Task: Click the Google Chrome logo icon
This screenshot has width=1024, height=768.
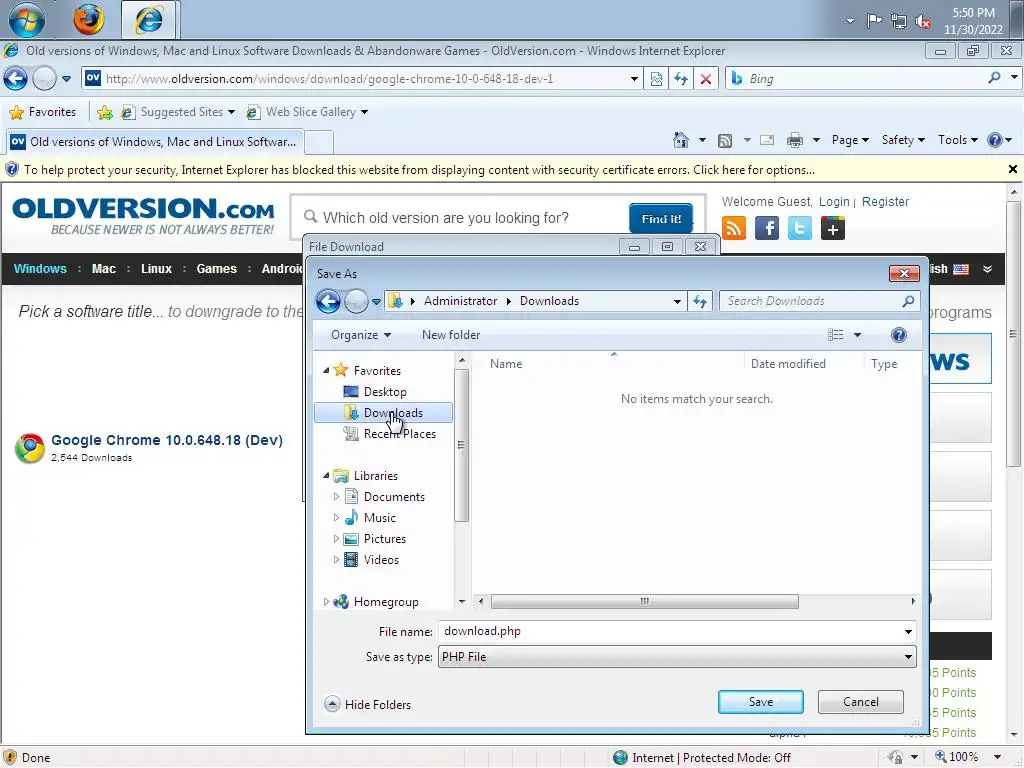Action: click(x=30, y=448)
